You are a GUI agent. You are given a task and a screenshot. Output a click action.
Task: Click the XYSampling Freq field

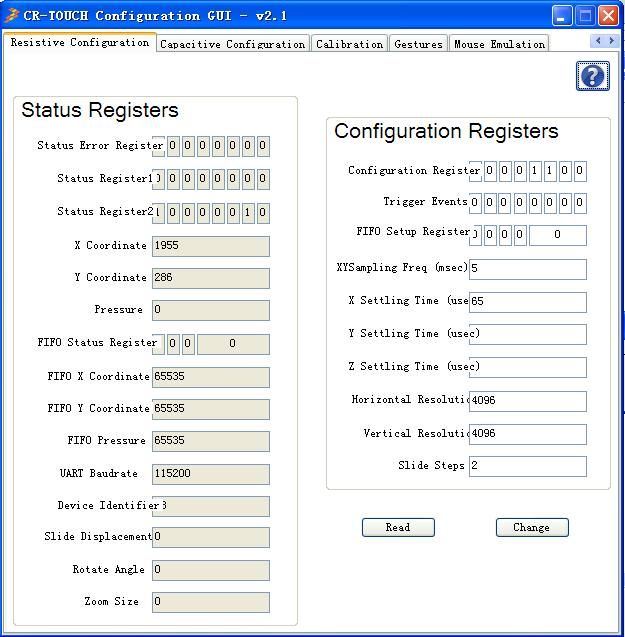(527, 269)
